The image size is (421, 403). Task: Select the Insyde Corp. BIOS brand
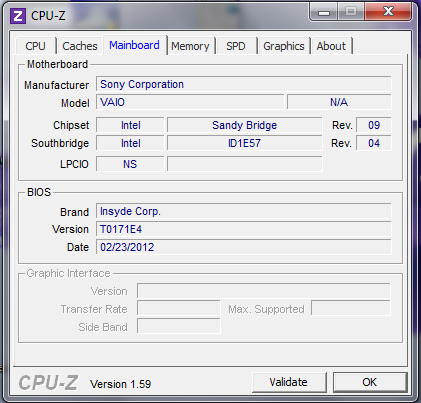(x=244, y=211)
